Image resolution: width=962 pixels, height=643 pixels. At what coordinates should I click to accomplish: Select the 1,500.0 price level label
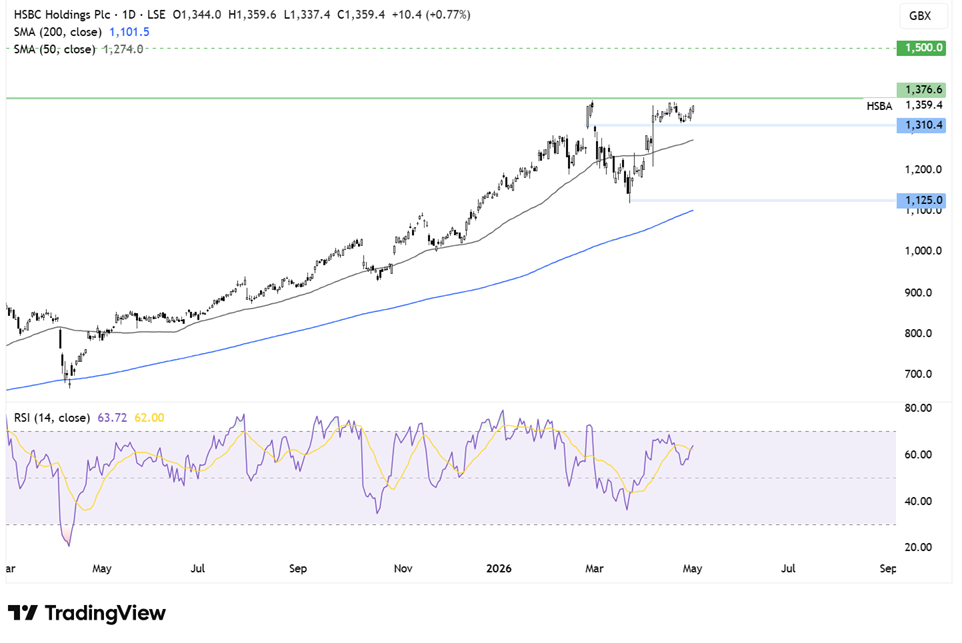click(x=921, y=47)
